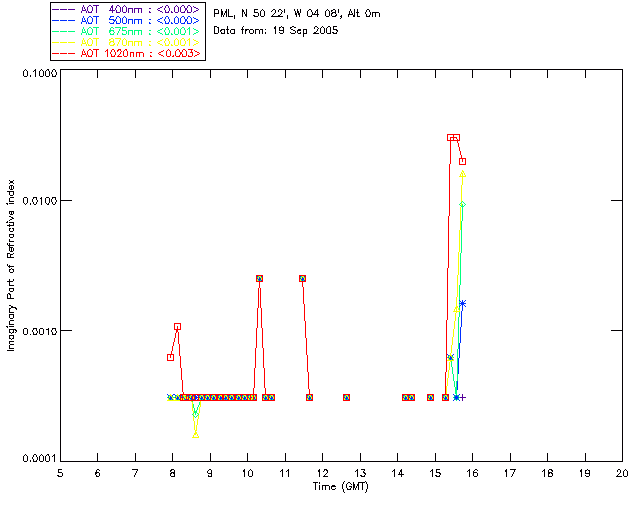Click the x-axis tick label 20
640x512 pixels.
(x=622, y=473)
